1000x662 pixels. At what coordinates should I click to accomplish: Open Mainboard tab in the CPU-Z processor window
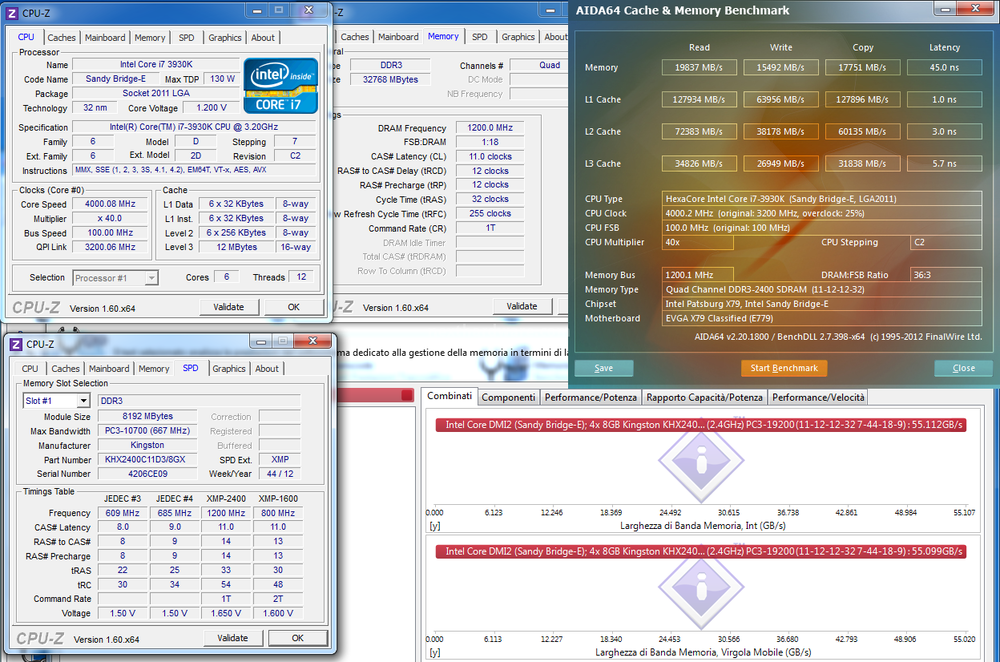click(105, 38)
